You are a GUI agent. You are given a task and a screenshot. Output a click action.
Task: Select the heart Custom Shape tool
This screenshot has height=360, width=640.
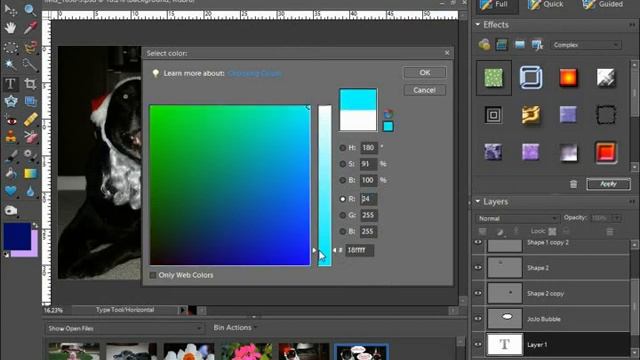coord(11,191)
